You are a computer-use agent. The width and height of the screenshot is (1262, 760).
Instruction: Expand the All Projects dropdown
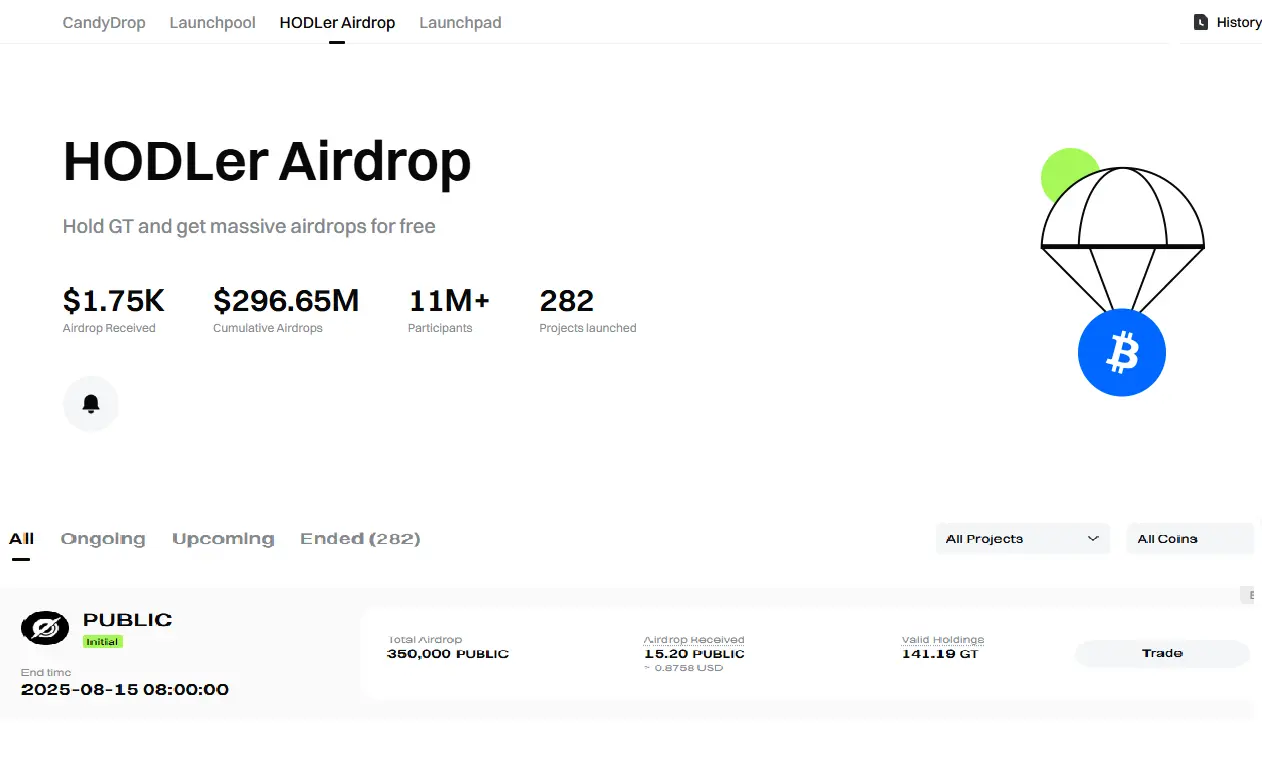(x=1023, y=538)
